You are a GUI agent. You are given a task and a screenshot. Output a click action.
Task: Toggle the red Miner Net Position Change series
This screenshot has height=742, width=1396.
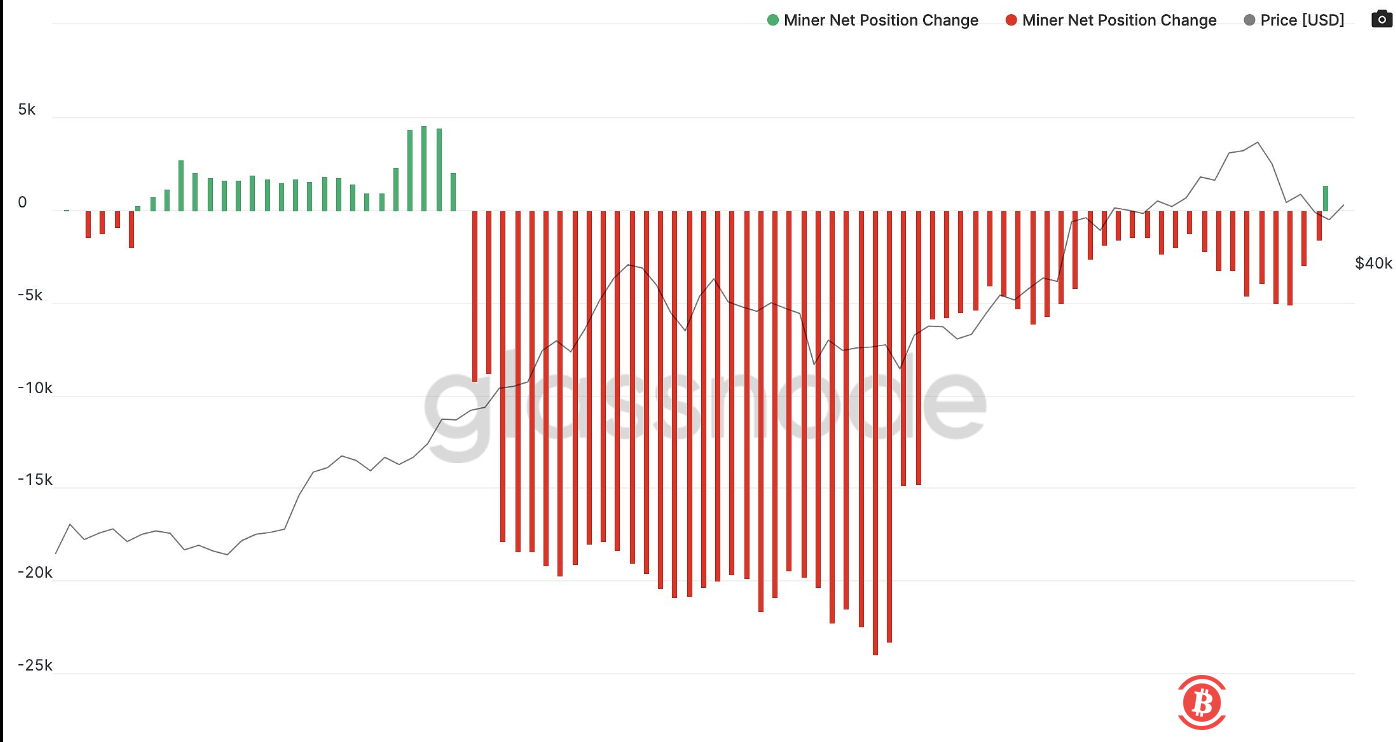pyautogui.click(x=1119, y=20)
